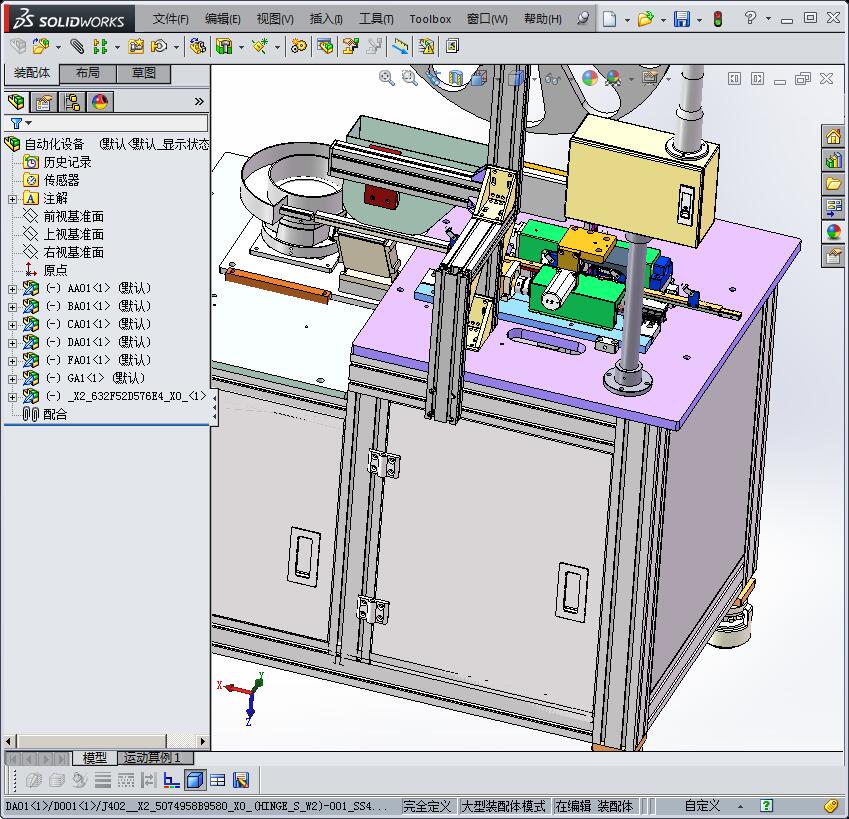Switch to the 布局 tab
The image size is (849, 819).
pyautogui.click(x=88, y=73)
